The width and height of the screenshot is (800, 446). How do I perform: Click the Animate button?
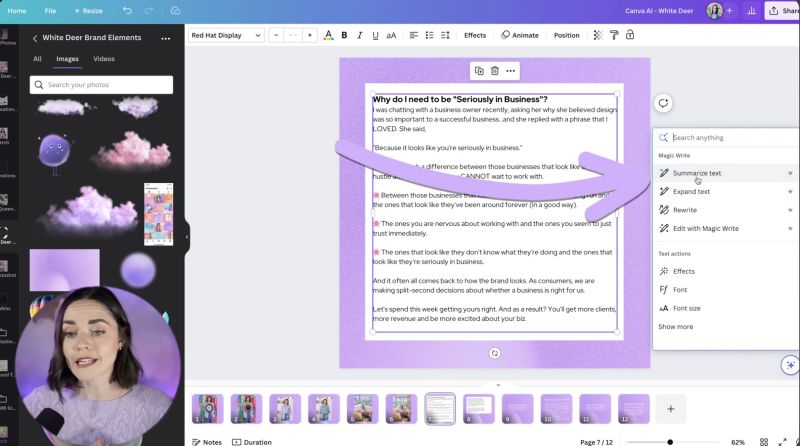(x=520, y=35)
